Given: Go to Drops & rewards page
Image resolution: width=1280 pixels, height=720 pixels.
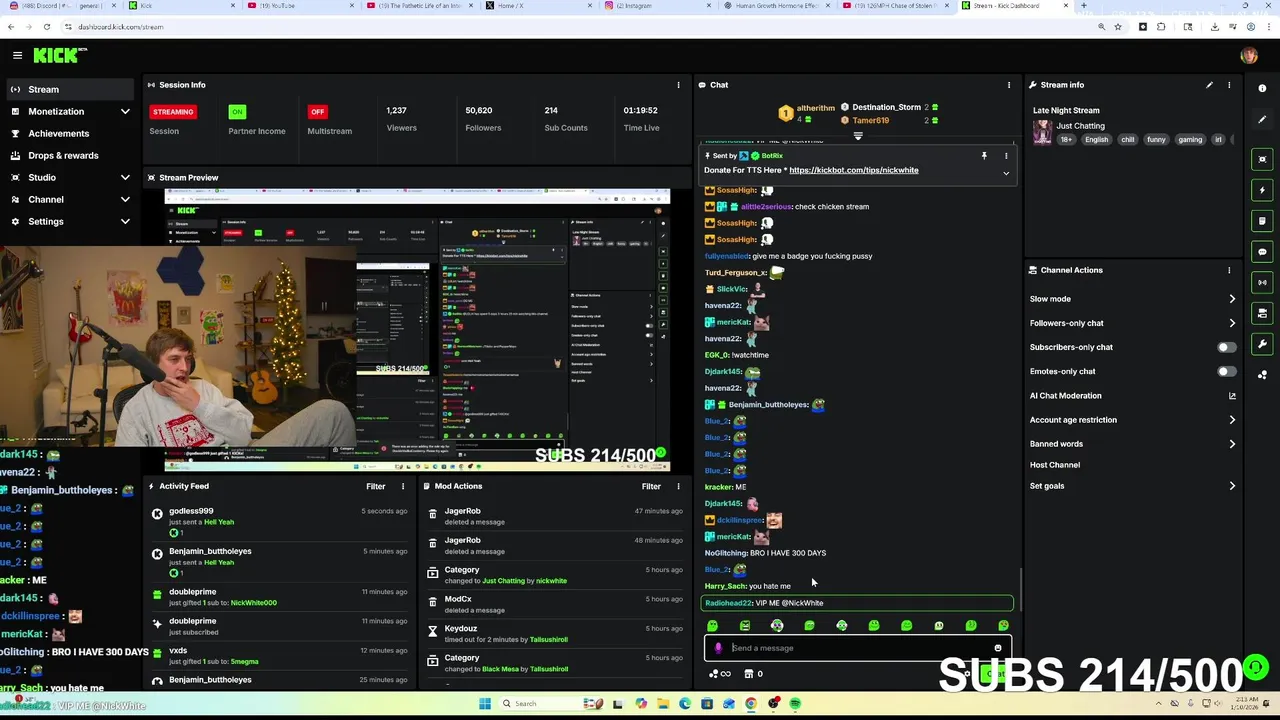Looking at the screenshot, I should tap(68, 155).
